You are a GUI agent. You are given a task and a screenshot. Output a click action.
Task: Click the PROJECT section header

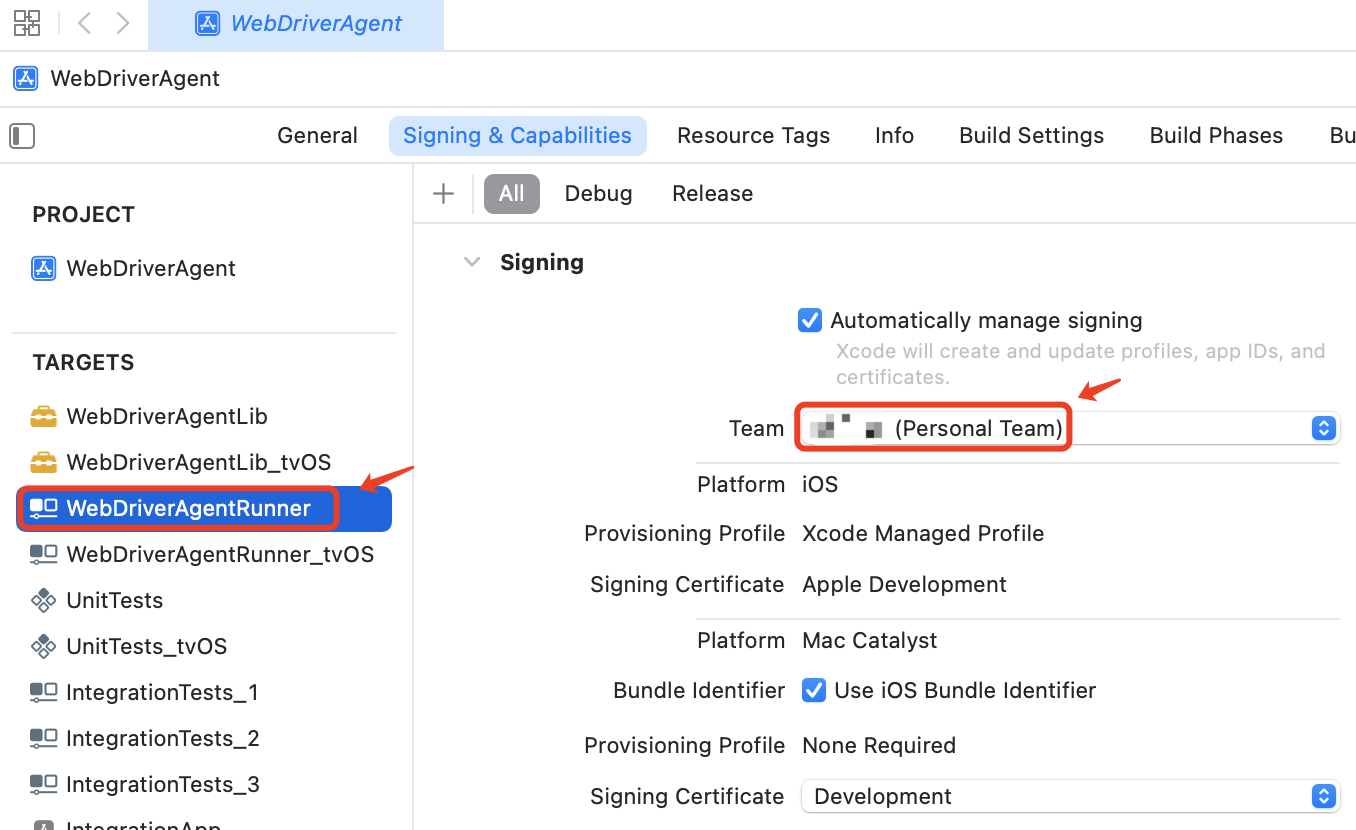click(x=83, y=214)
